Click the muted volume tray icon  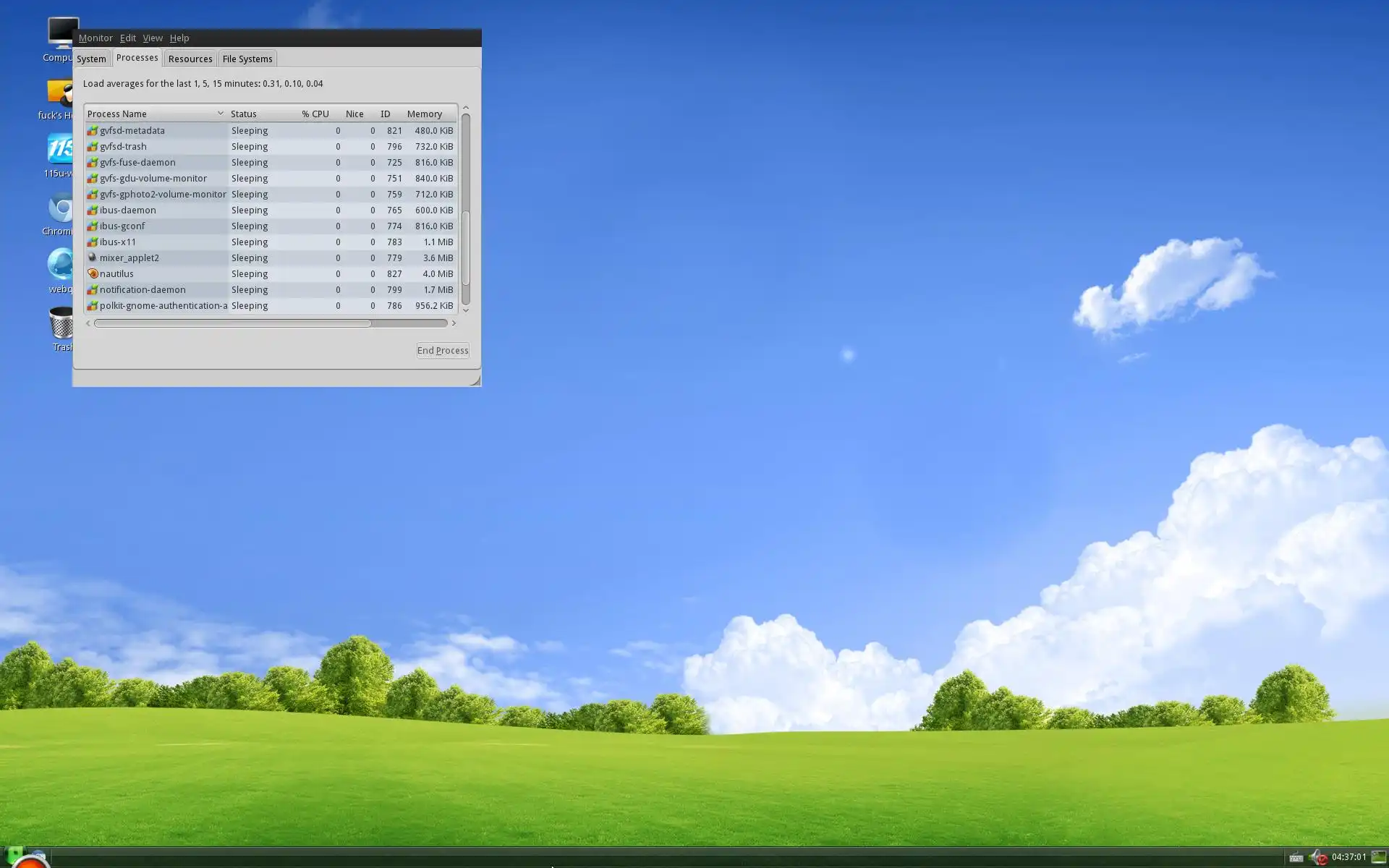[1317, 857]
